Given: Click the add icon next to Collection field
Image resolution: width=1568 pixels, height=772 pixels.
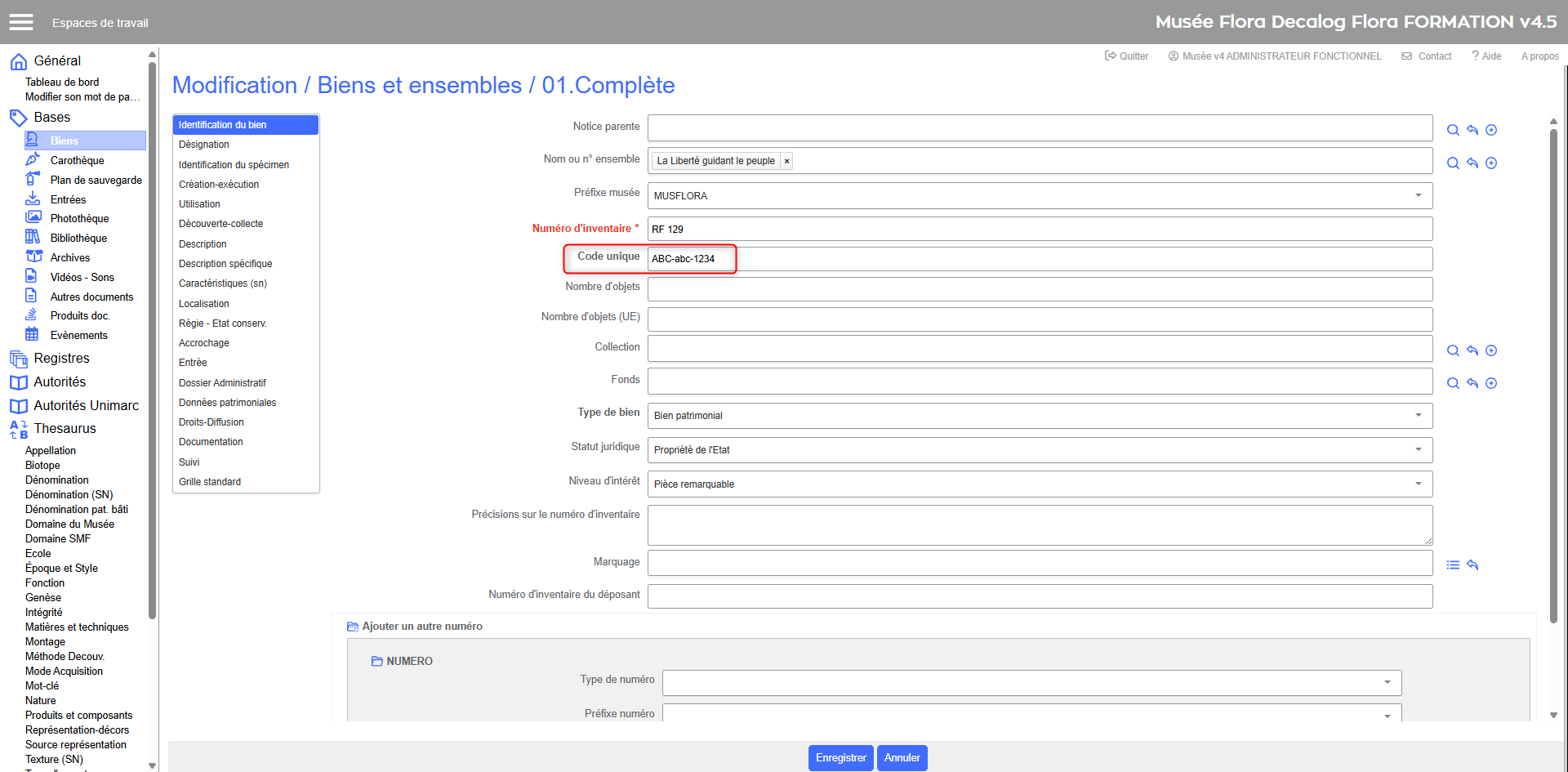Looking at the screenshot, I should pos(1491,350).
